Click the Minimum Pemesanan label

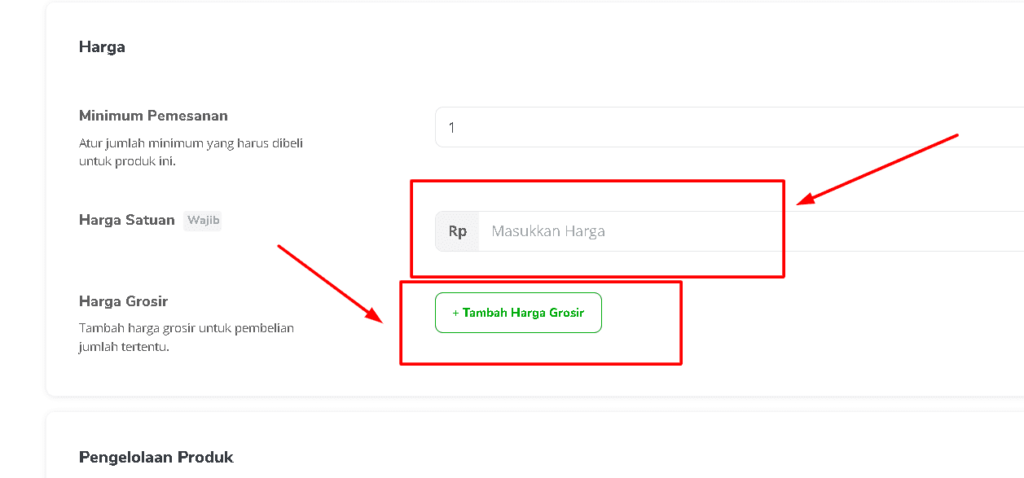153,116
